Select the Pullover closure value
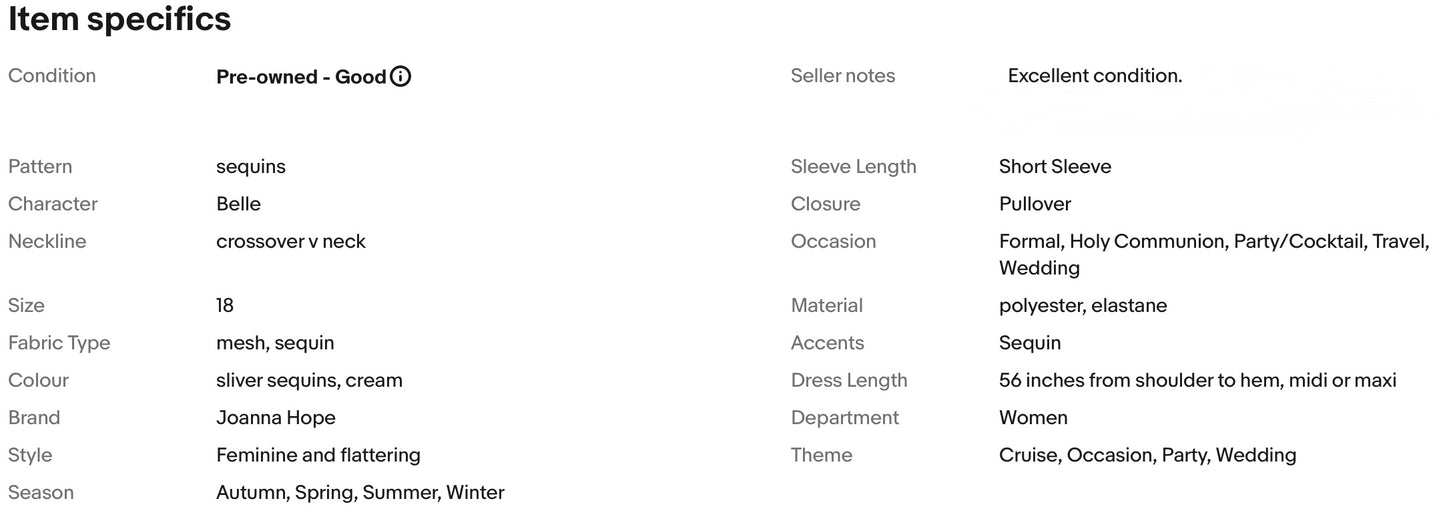This screenshot has height=513, width=1445. click(x=1035, y=204)
